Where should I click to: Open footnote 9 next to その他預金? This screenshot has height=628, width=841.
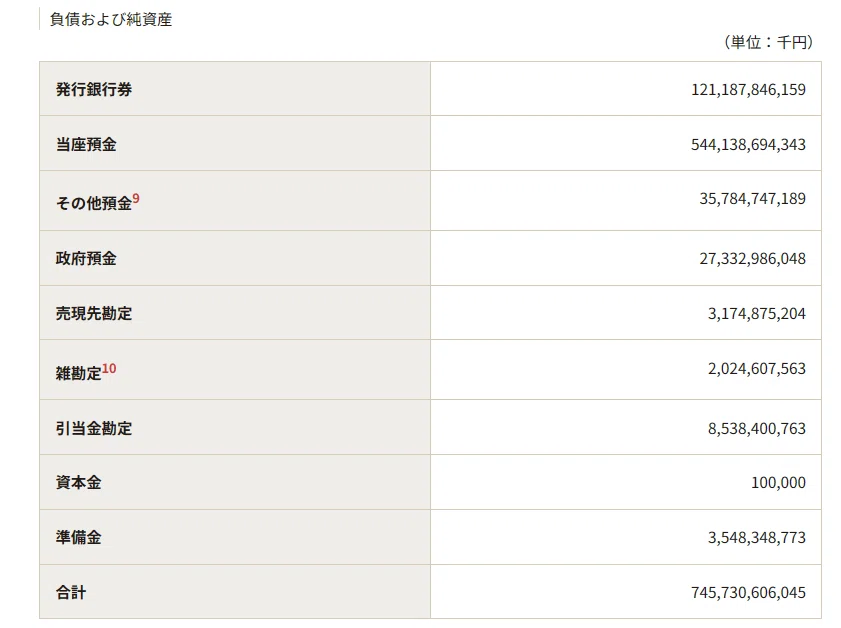pyautogui.click(x=136, y=198)
